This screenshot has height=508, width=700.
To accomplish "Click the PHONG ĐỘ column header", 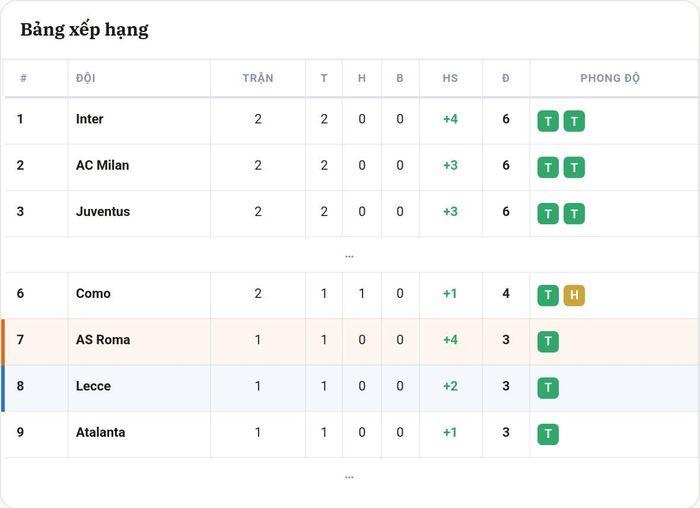I will (610, 78).
